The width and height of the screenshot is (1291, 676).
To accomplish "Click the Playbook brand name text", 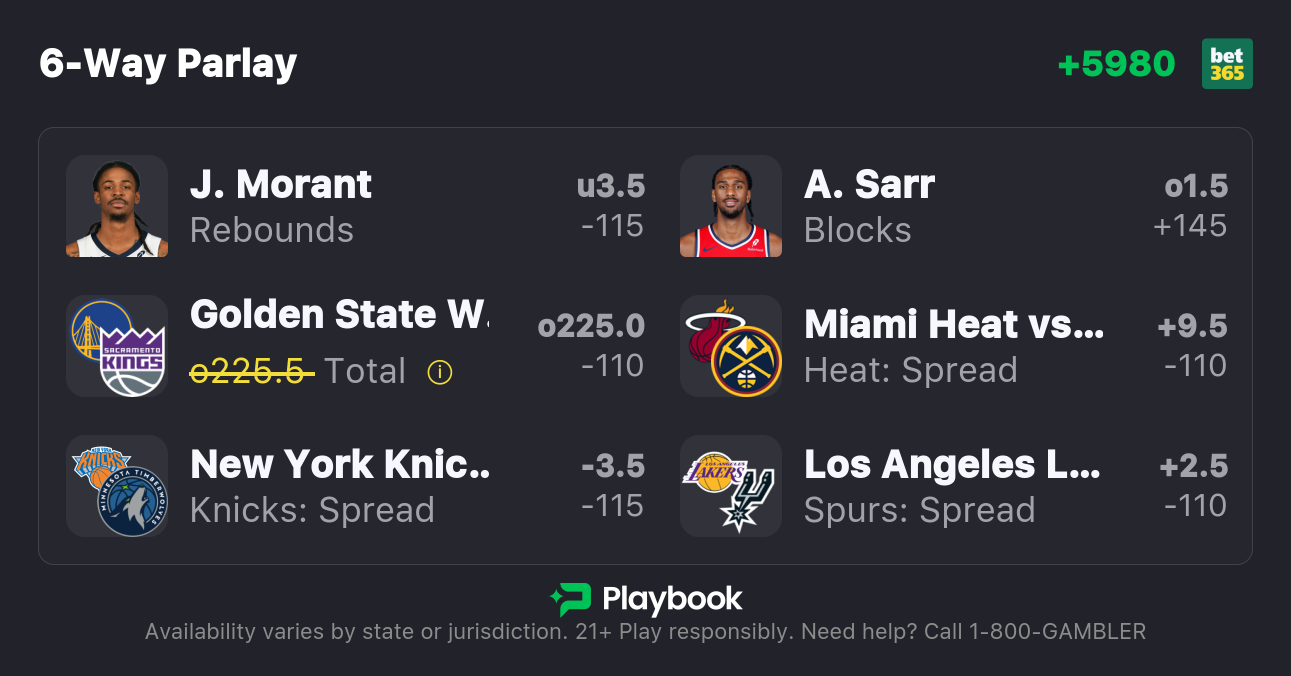I will click(672, 599).
